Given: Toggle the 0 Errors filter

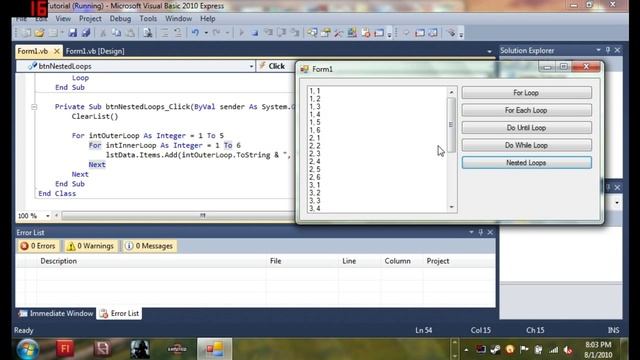Looking at the screenshot, I should 38,246.
